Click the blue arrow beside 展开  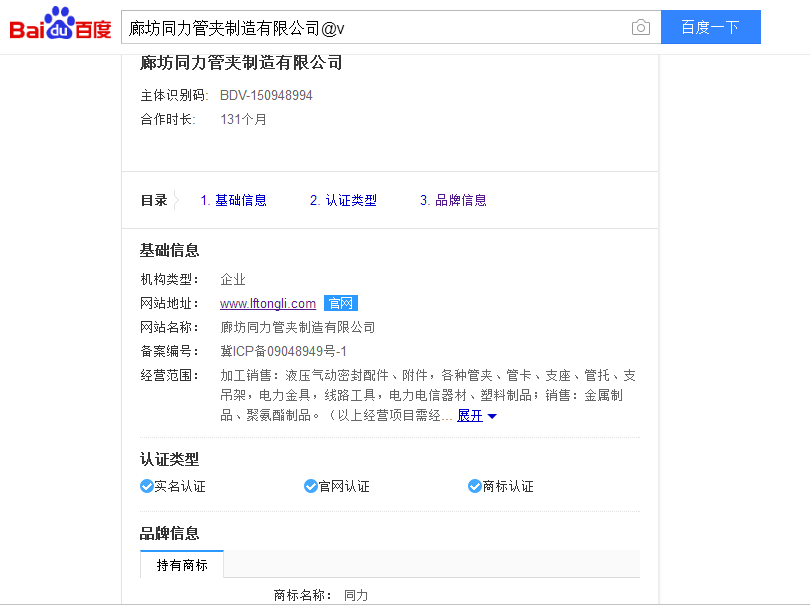point(492,417)
